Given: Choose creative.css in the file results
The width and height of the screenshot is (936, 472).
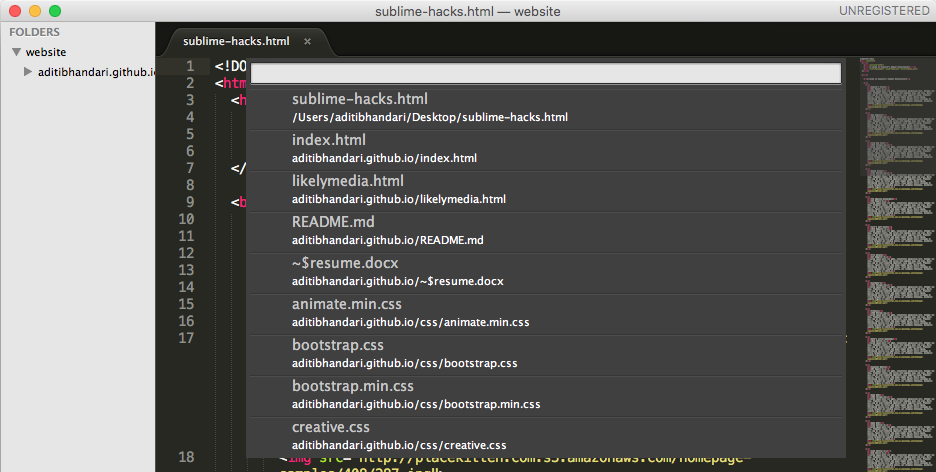Looking at the screenshot, I should pos(546,437).
